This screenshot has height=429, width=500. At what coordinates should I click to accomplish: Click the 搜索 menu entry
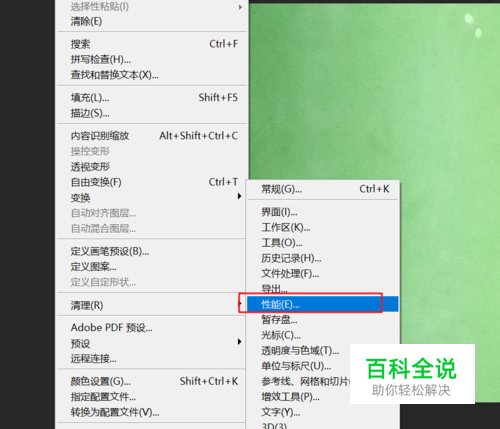(152, 44)
